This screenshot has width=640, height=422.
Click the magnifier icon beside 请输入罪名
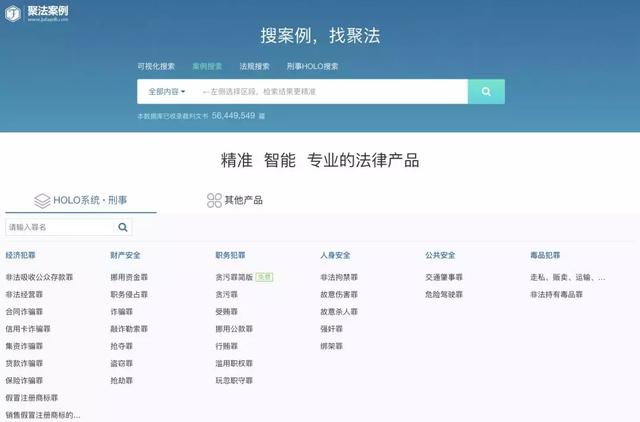pyautogui.click(x=122, y=227)
